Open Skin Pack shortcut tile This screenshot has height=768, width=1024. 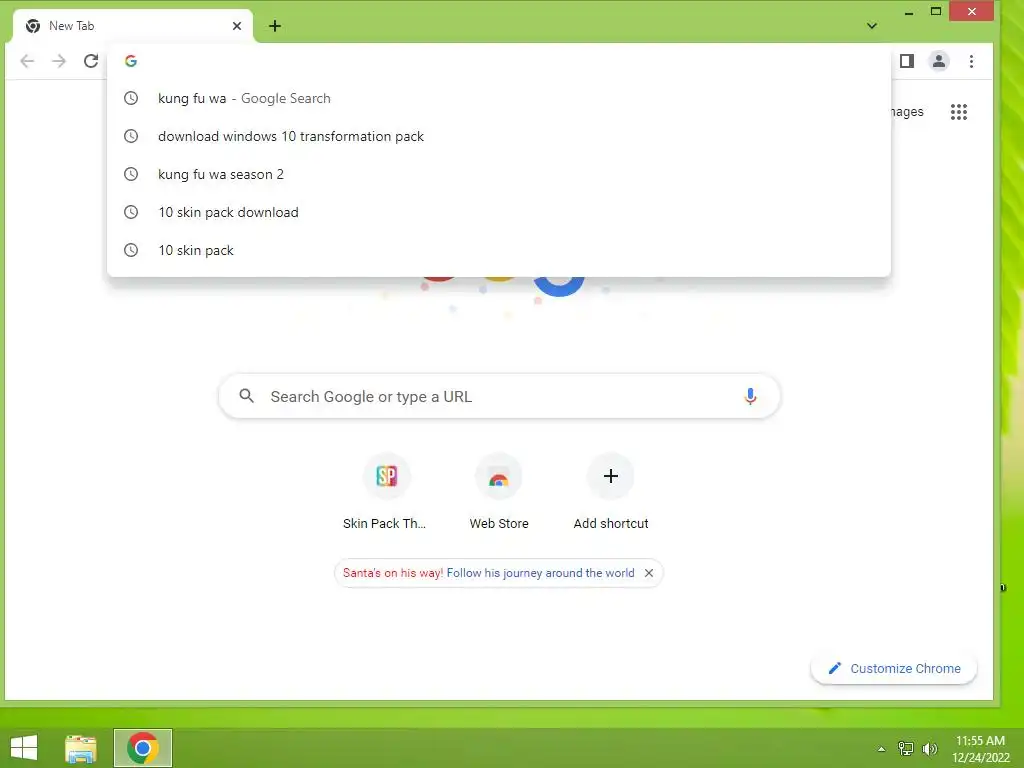point(386,491)
